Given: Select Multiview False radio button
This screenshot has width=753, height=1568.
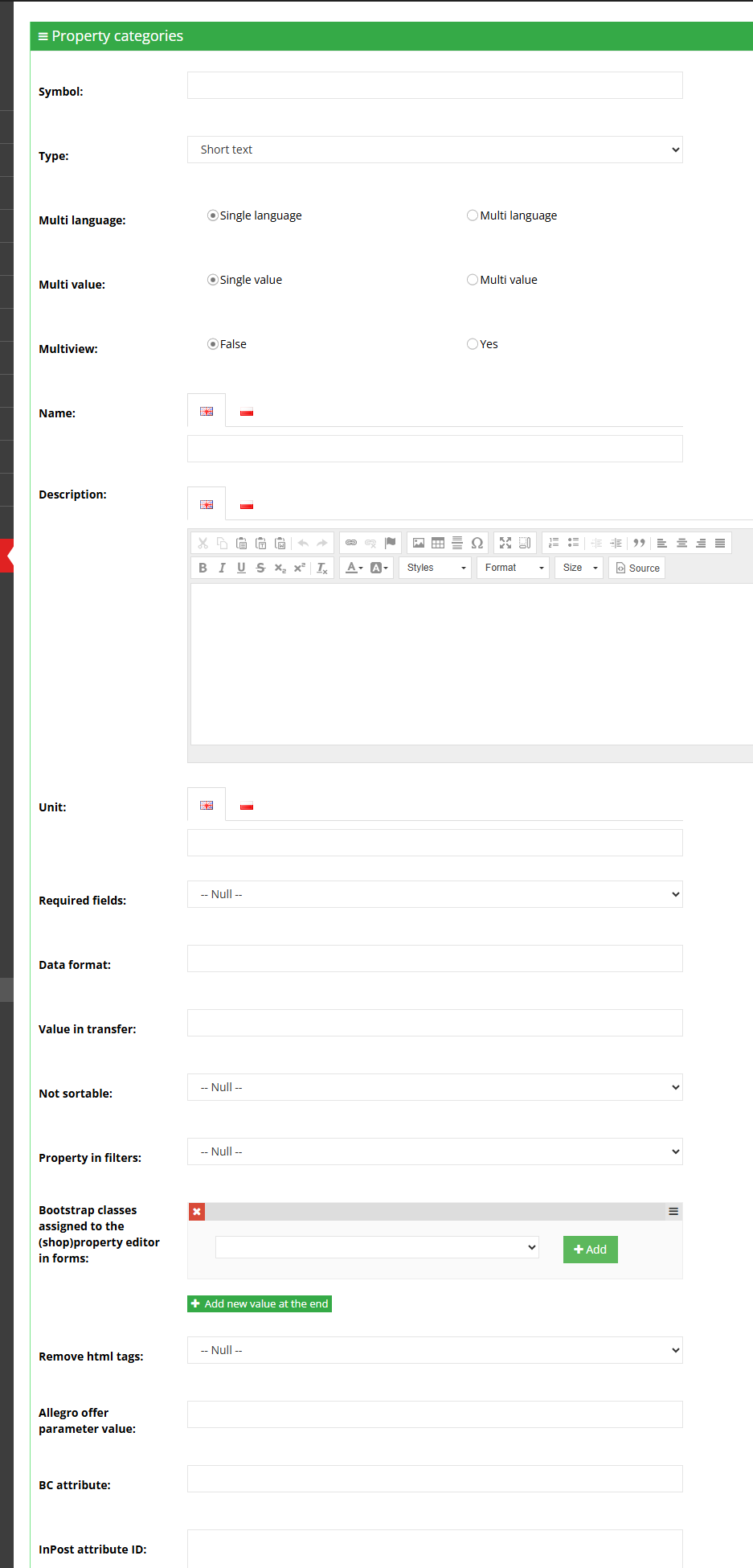Looking at the screenshot, I should 213,344.
